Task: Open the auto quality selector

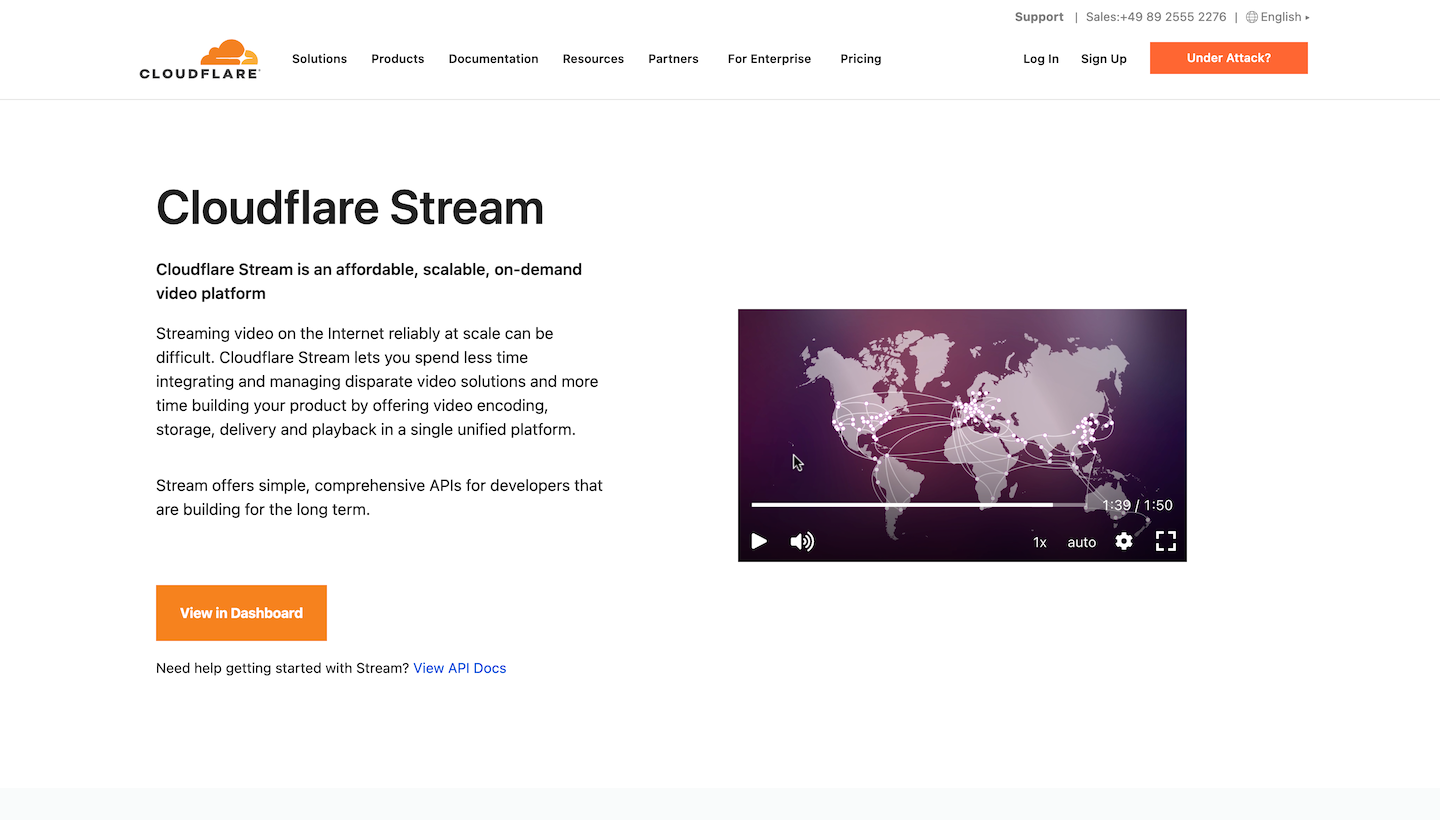Action: (1081, 542)
